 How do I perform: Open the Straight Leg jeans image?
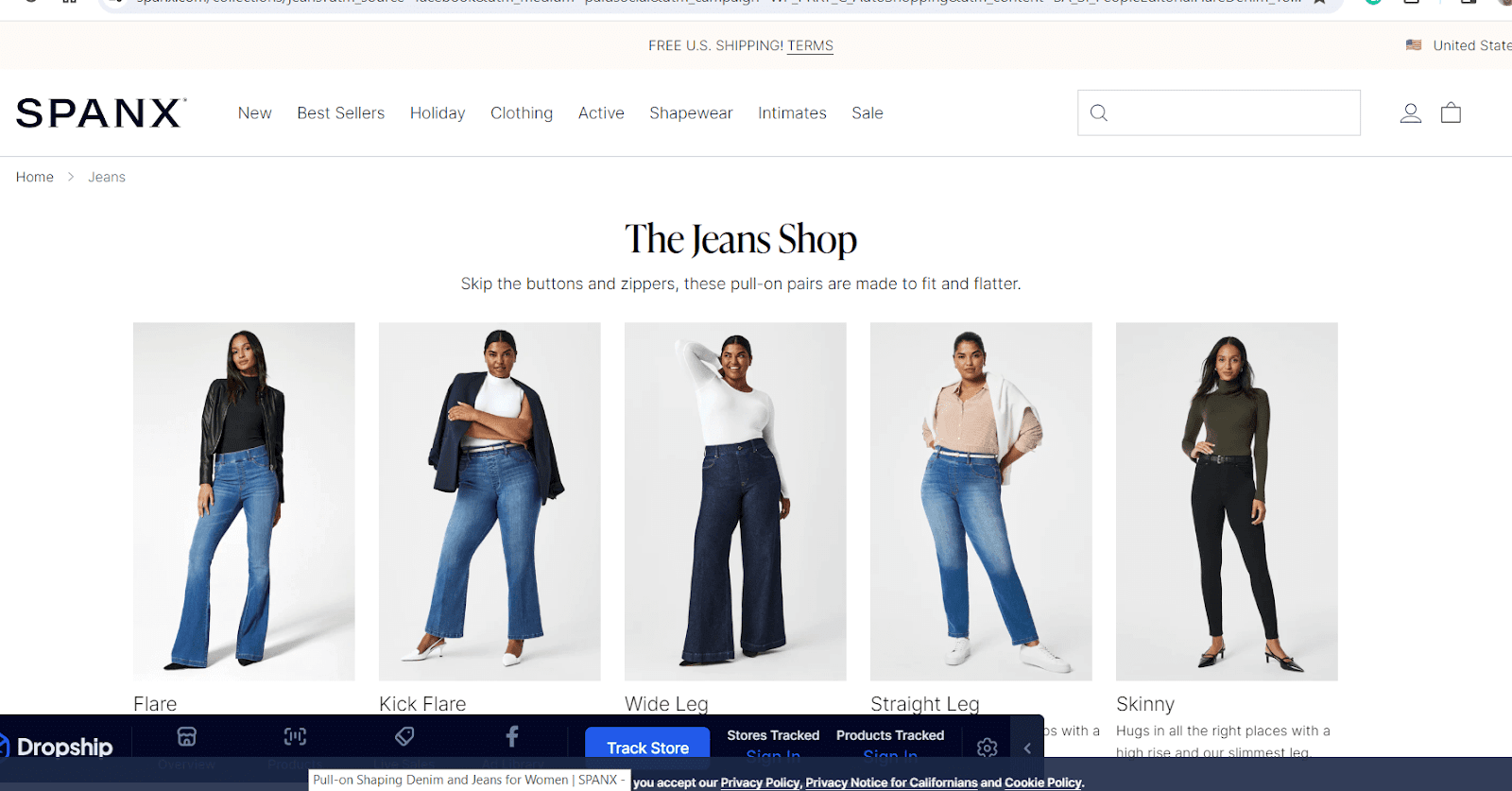click(981, 502)
